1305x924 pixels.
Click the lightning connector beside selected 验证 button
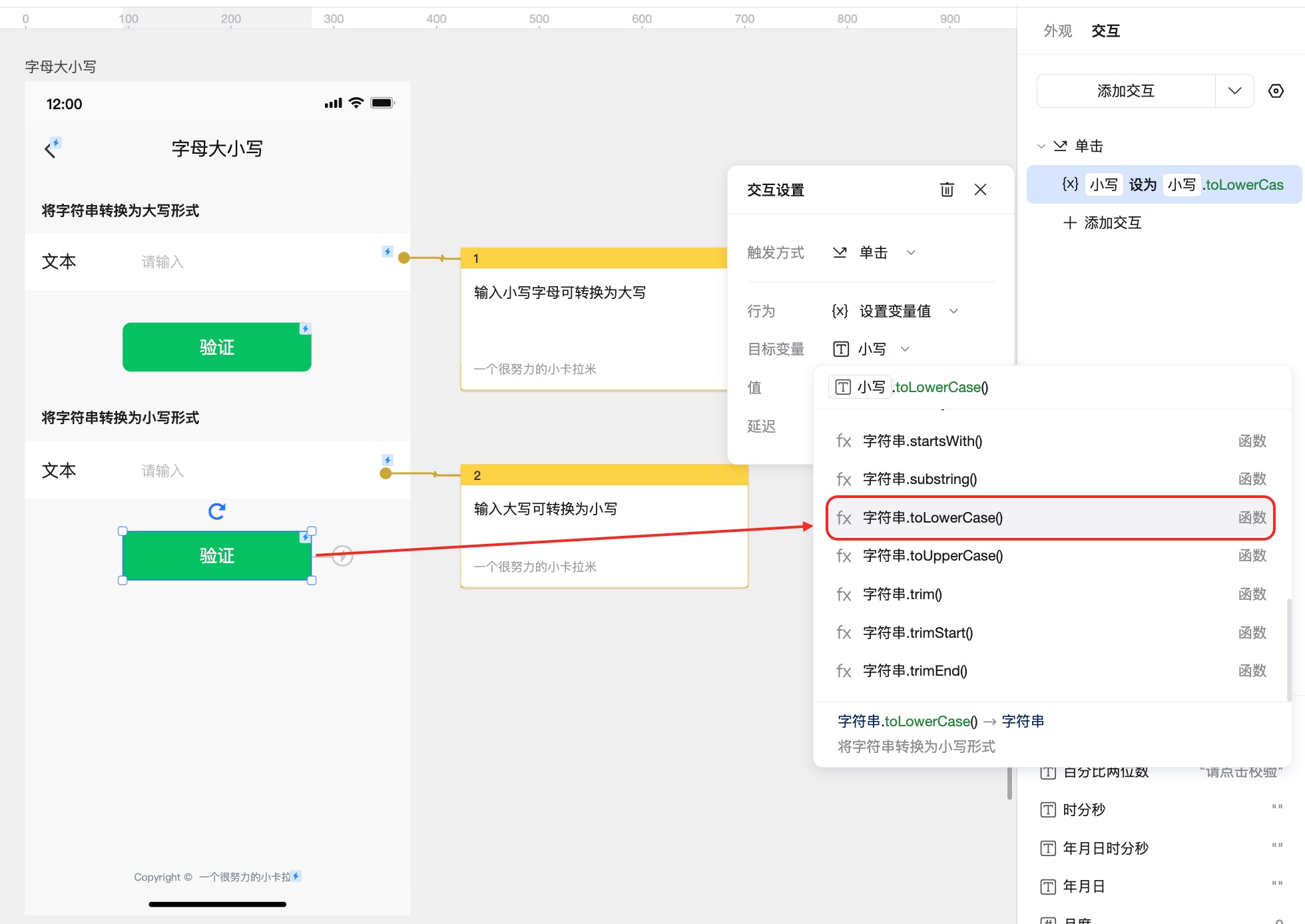[x=342, y=555]
